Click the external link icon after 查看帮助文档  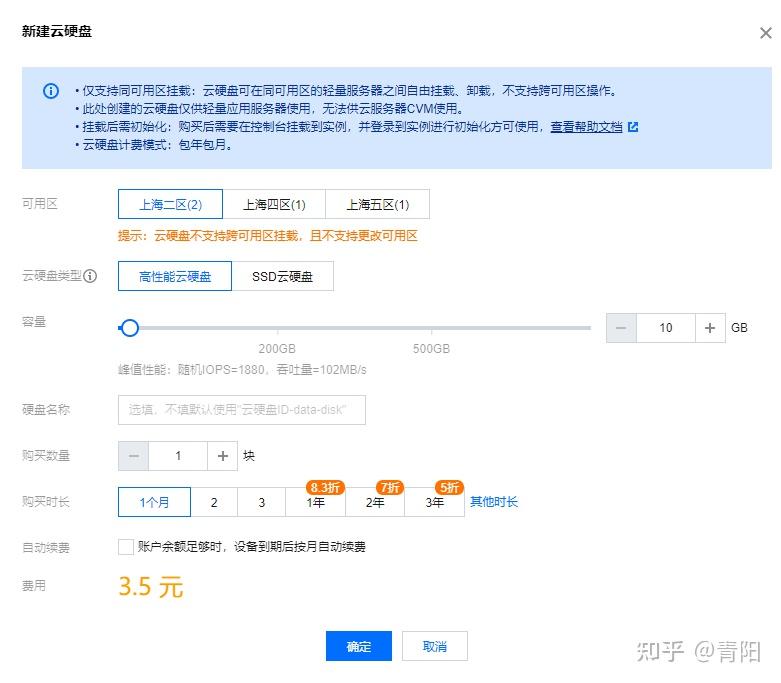[x=633, y=127]
